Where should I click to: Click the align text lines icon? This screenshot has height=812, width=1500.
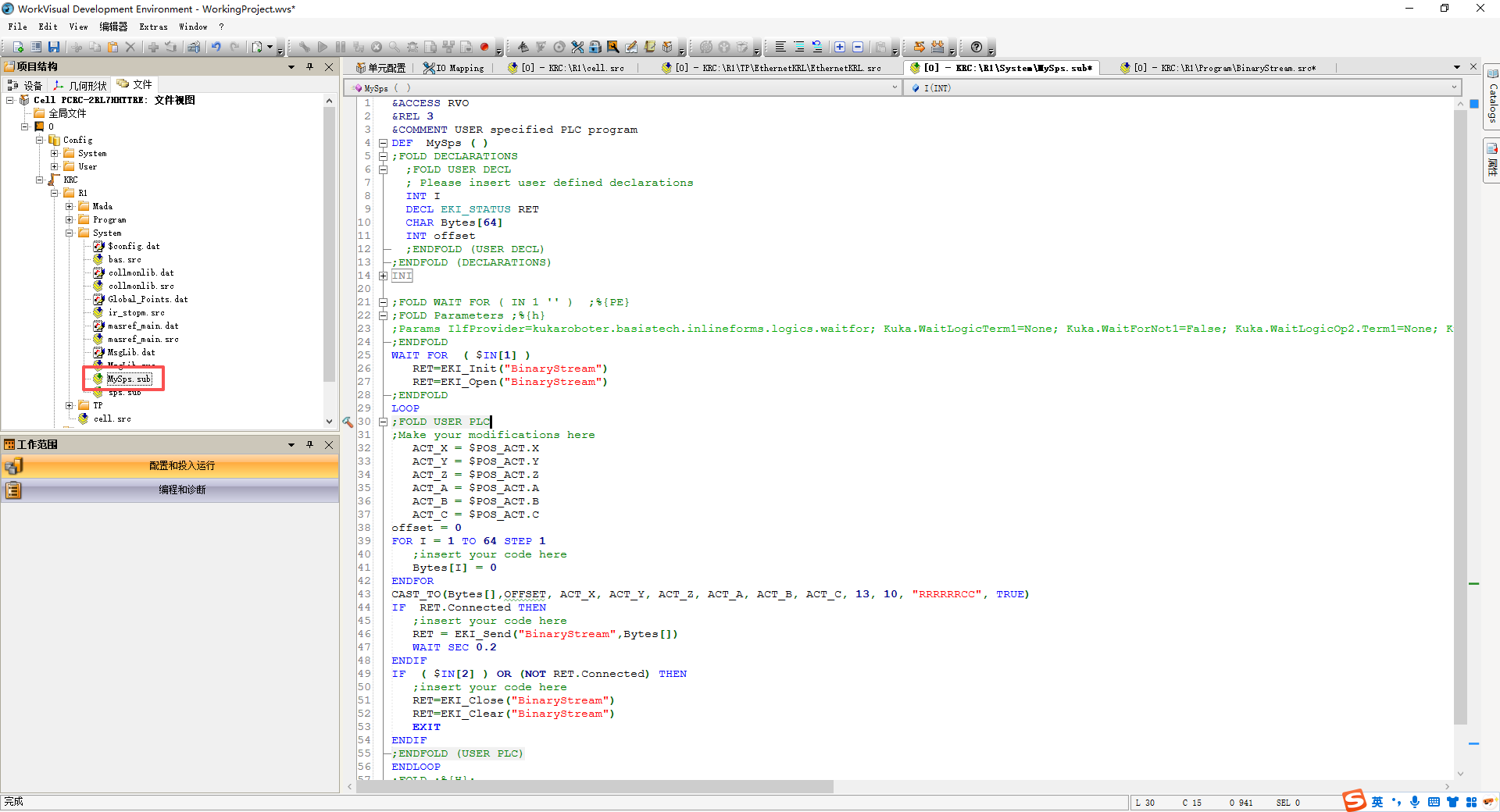(780, 48)
